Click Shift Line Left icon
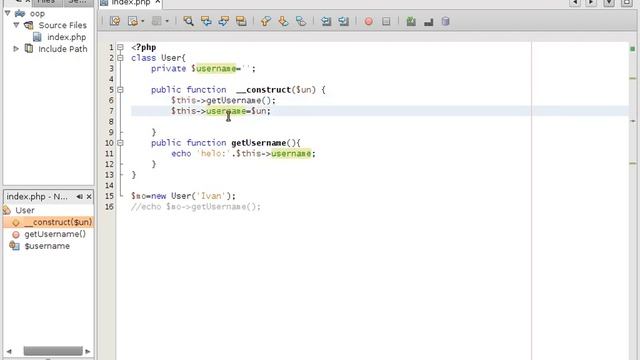Screen dimensions: 640x360 tap(326, 21)
